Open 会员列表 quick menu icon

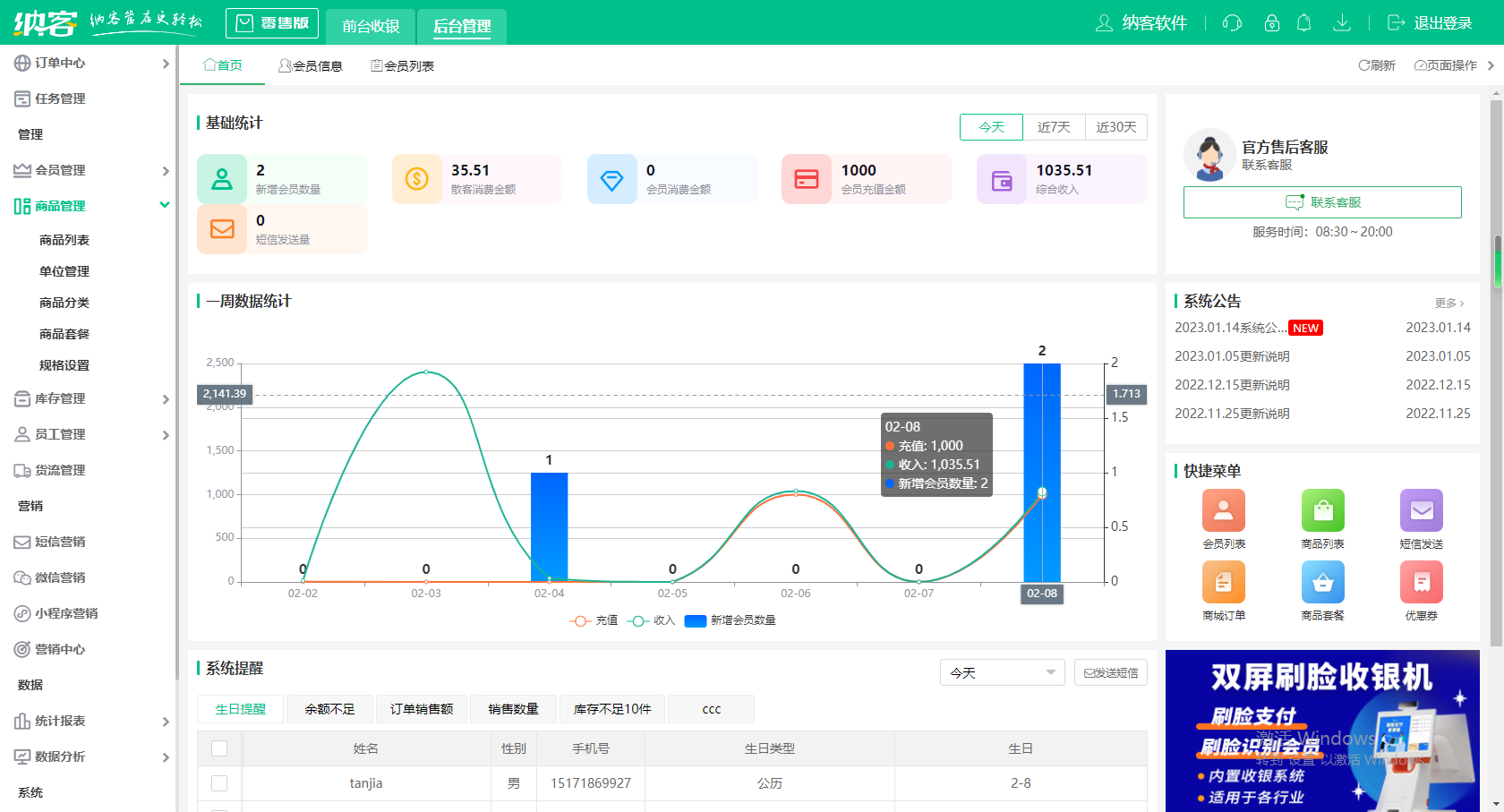point(1224,510)
